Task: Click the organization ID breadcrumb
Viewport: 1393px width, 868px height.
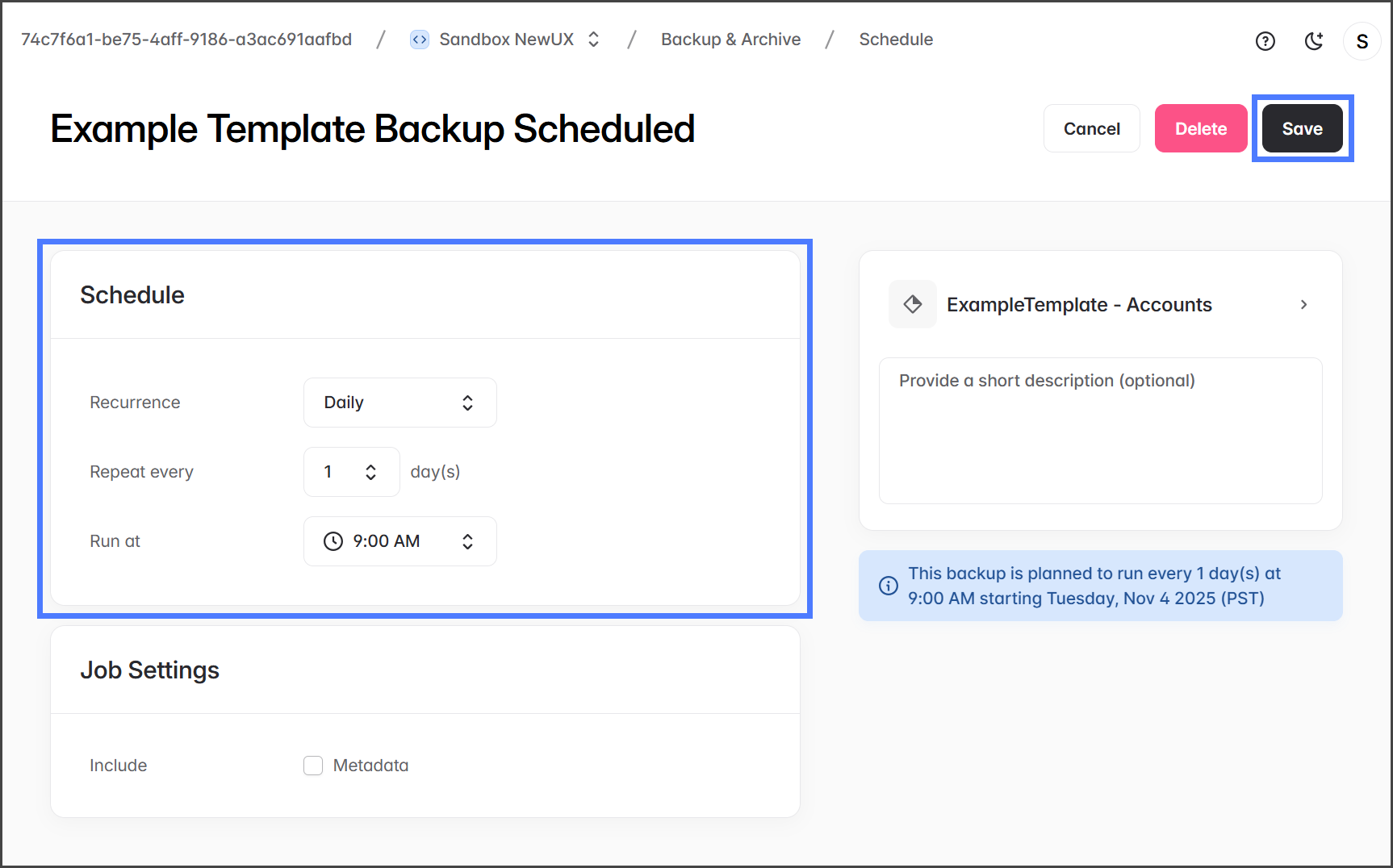Action: pos(186,40)
